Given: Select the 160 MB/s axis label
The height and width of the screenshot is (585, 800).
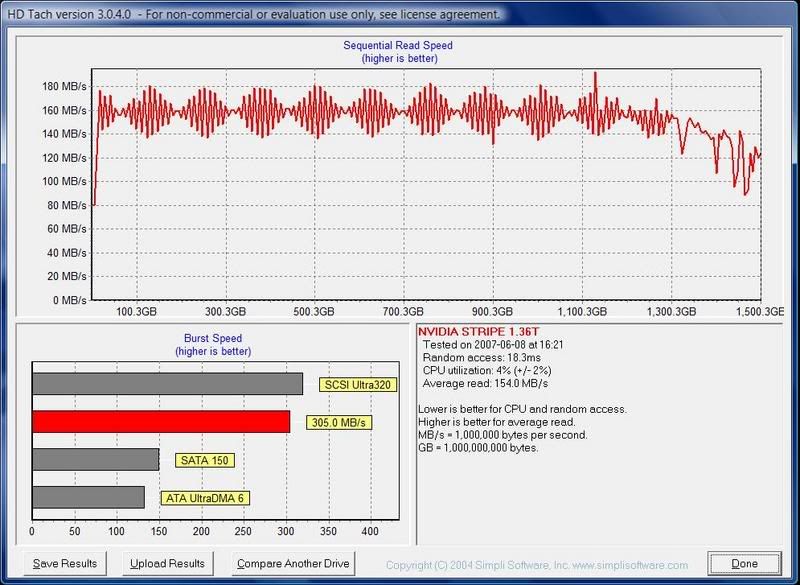Looking at the screenshot, I should (64, 110).
